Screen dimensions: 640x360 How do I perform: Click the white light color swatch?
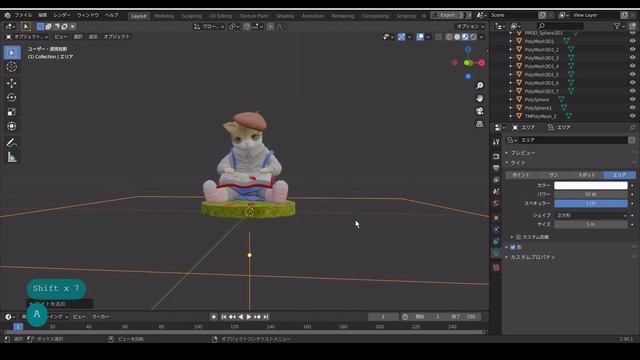591,185
